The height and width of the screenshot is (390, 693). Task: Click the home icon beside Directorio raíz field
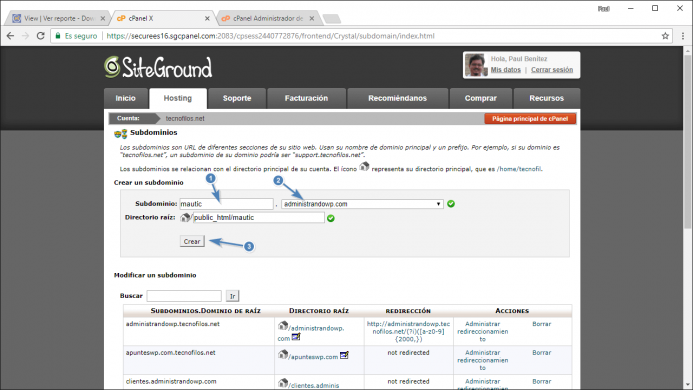[185, 217]
